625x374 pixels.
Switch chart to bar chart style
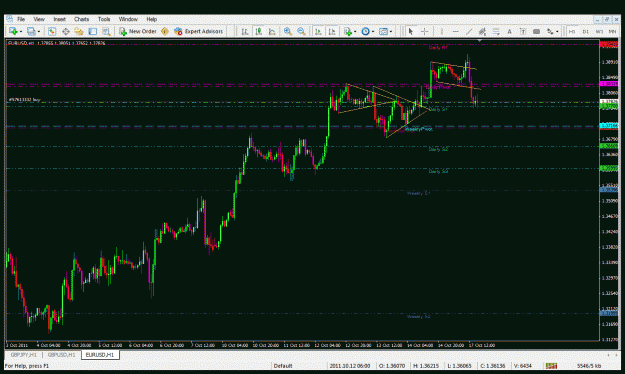245,31
